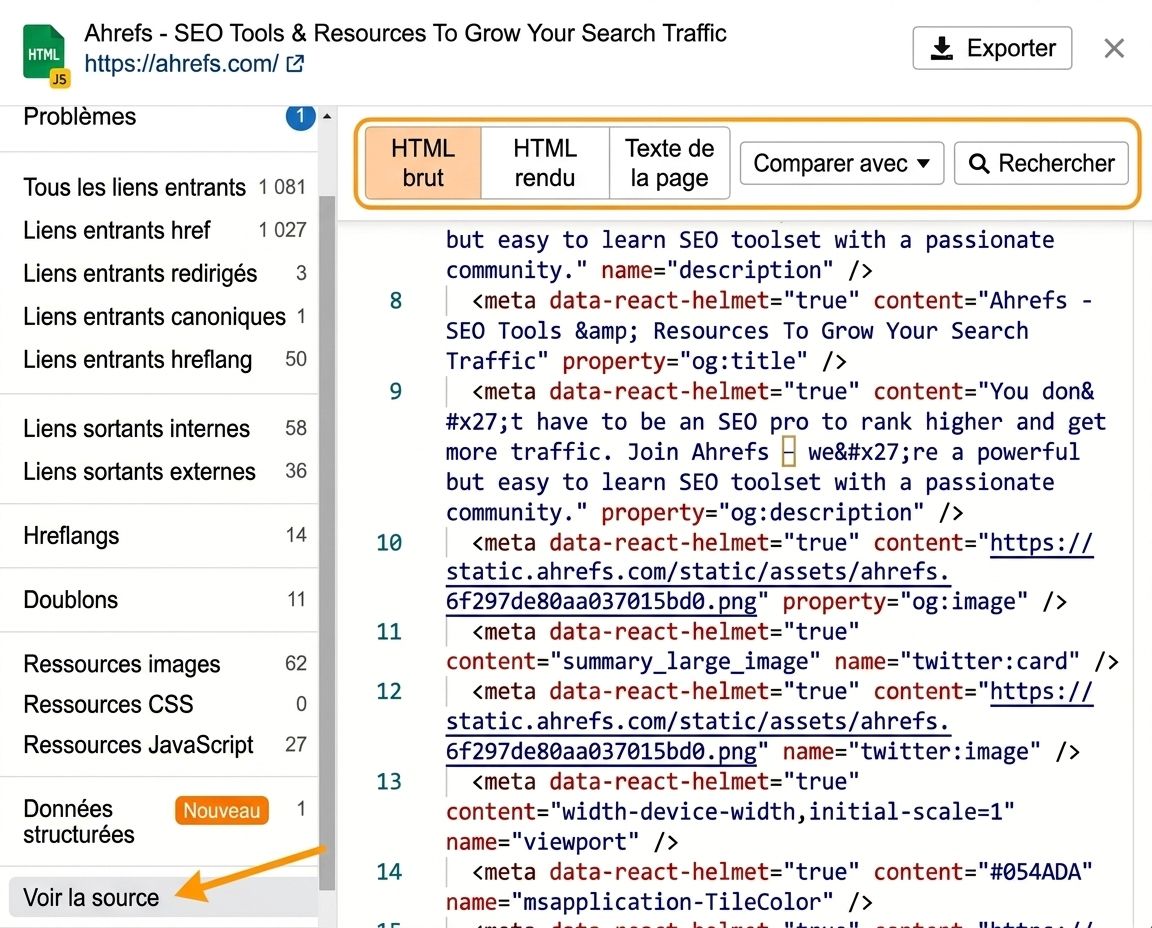This screenshot has height=928, width=1152.
Task: Open external link icon beside ahrefs.com URL
Action: (x=295, y=64)
